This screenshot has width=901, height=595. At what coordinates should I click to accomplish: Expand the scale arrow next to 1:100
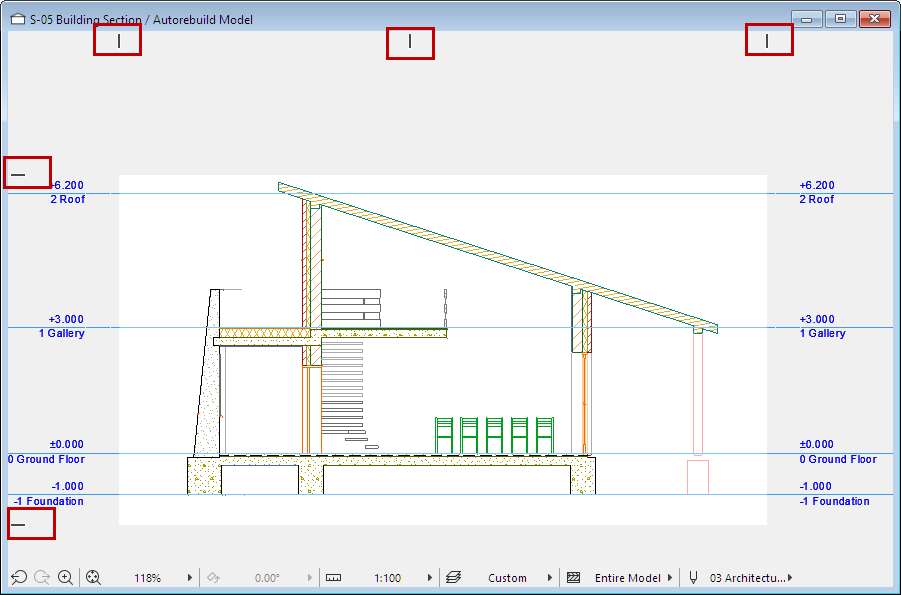[429, 578]
